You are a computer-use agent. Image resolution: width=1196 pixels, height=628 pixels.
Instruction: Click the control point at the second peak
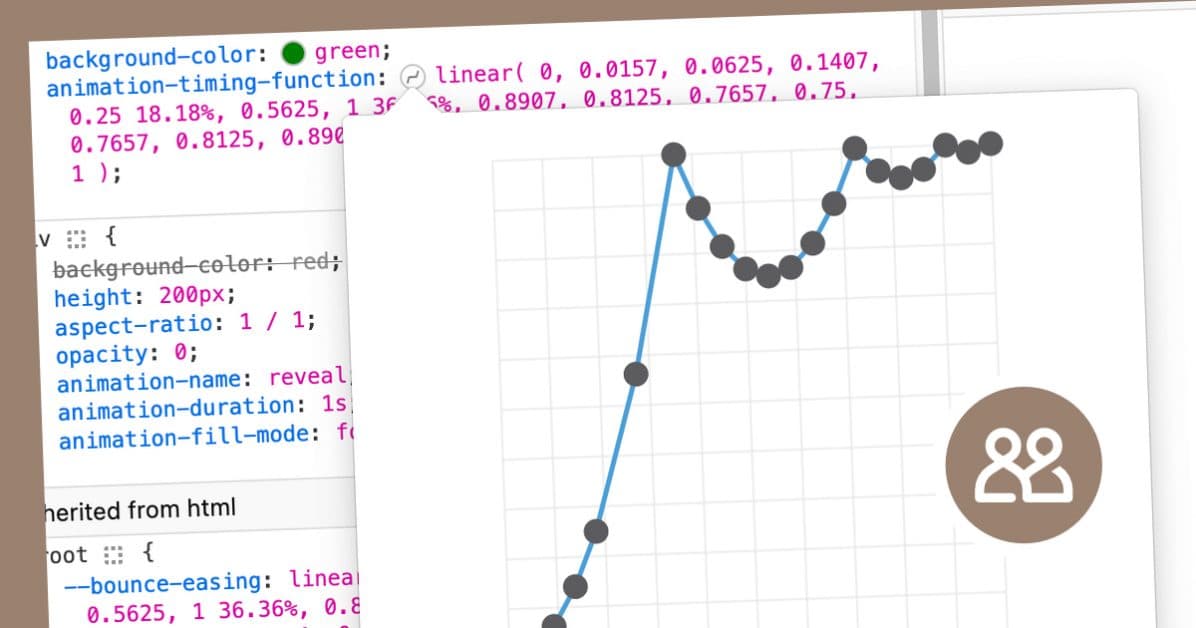click(x=855, y=148)
